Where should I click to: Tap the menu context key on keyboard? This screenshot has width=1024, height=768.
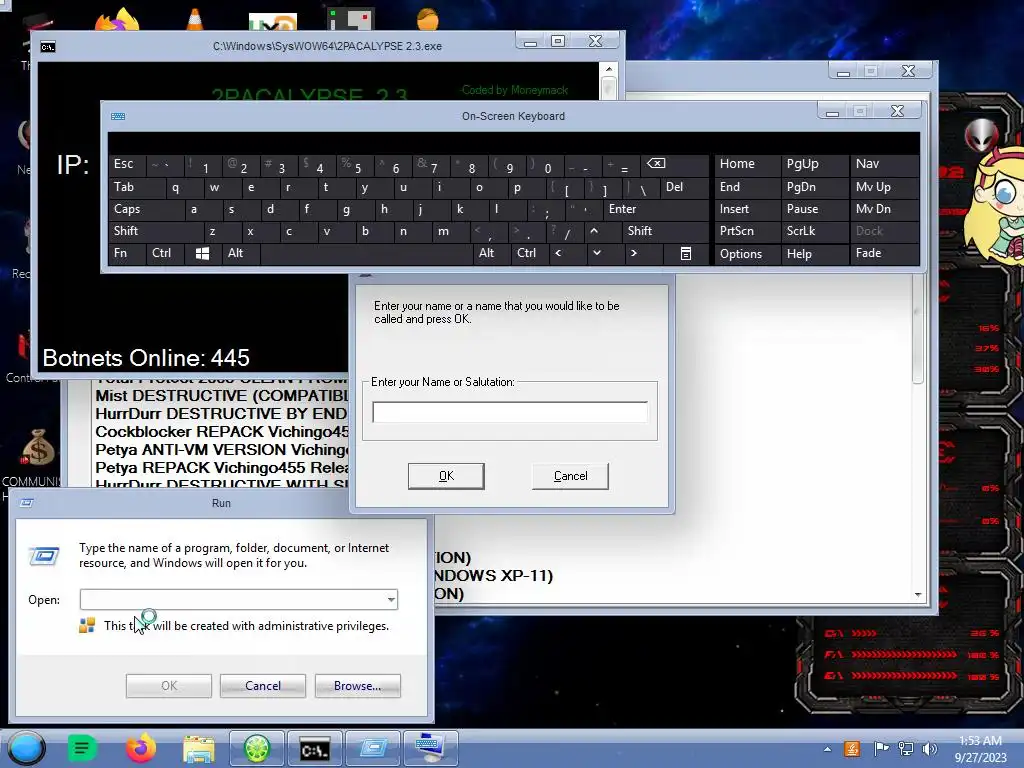click(686, 253)
